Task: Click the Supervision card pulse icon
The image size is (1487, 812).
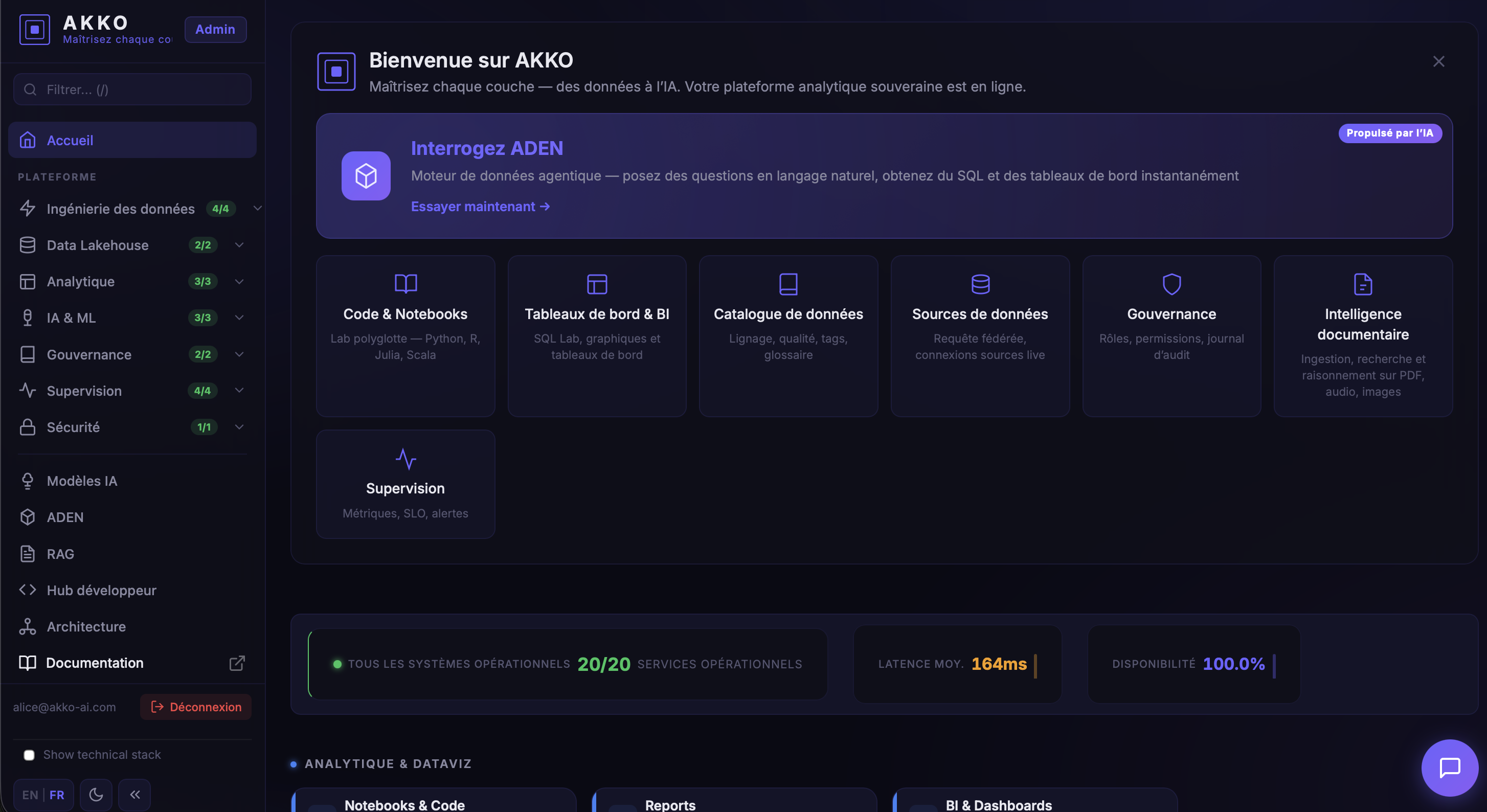Action: [x=406, y=459]
